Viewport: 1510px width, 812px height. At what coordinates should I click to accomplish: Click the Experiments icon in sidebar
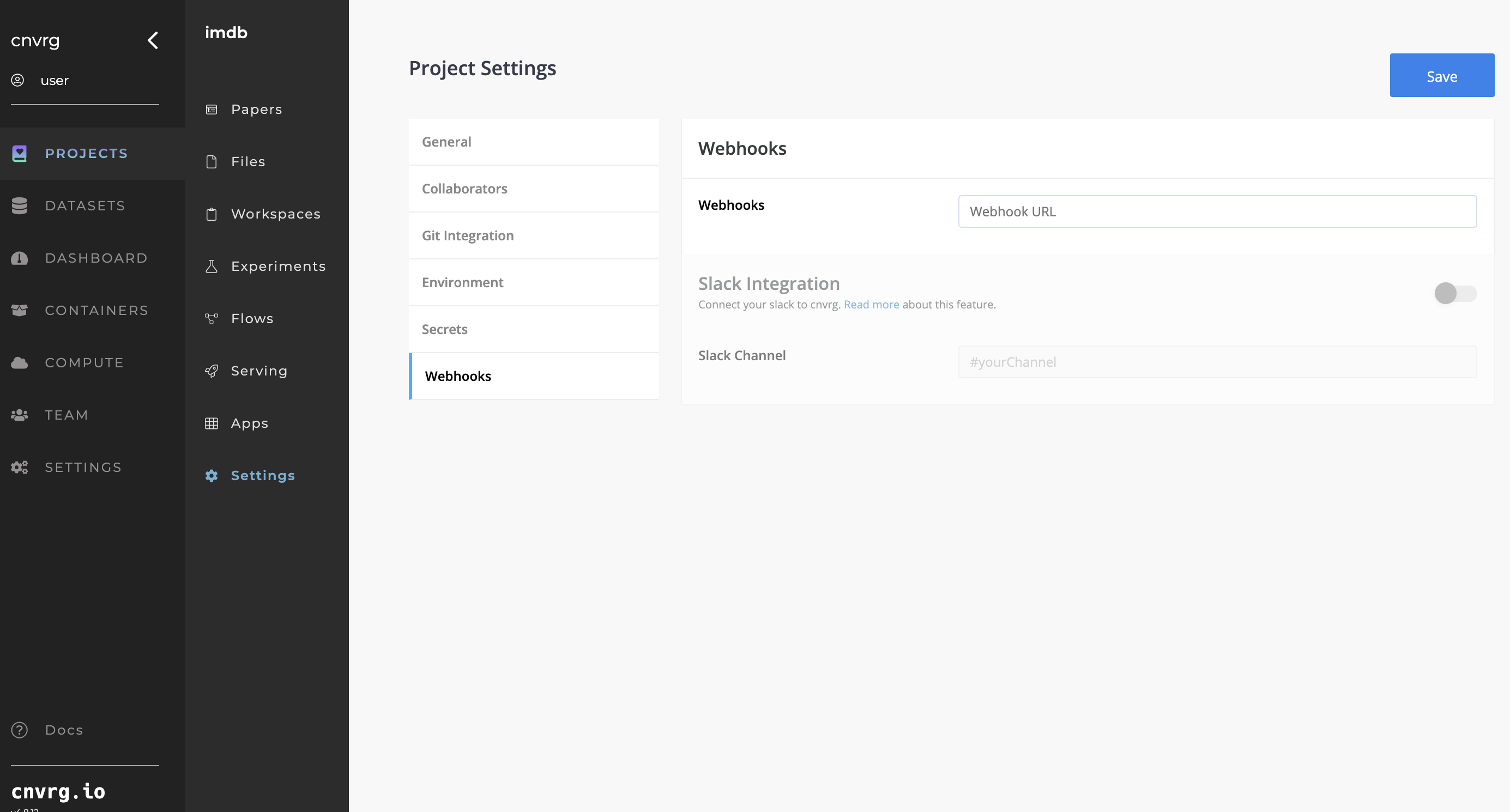pyautogui.click(x=212, y=266)
